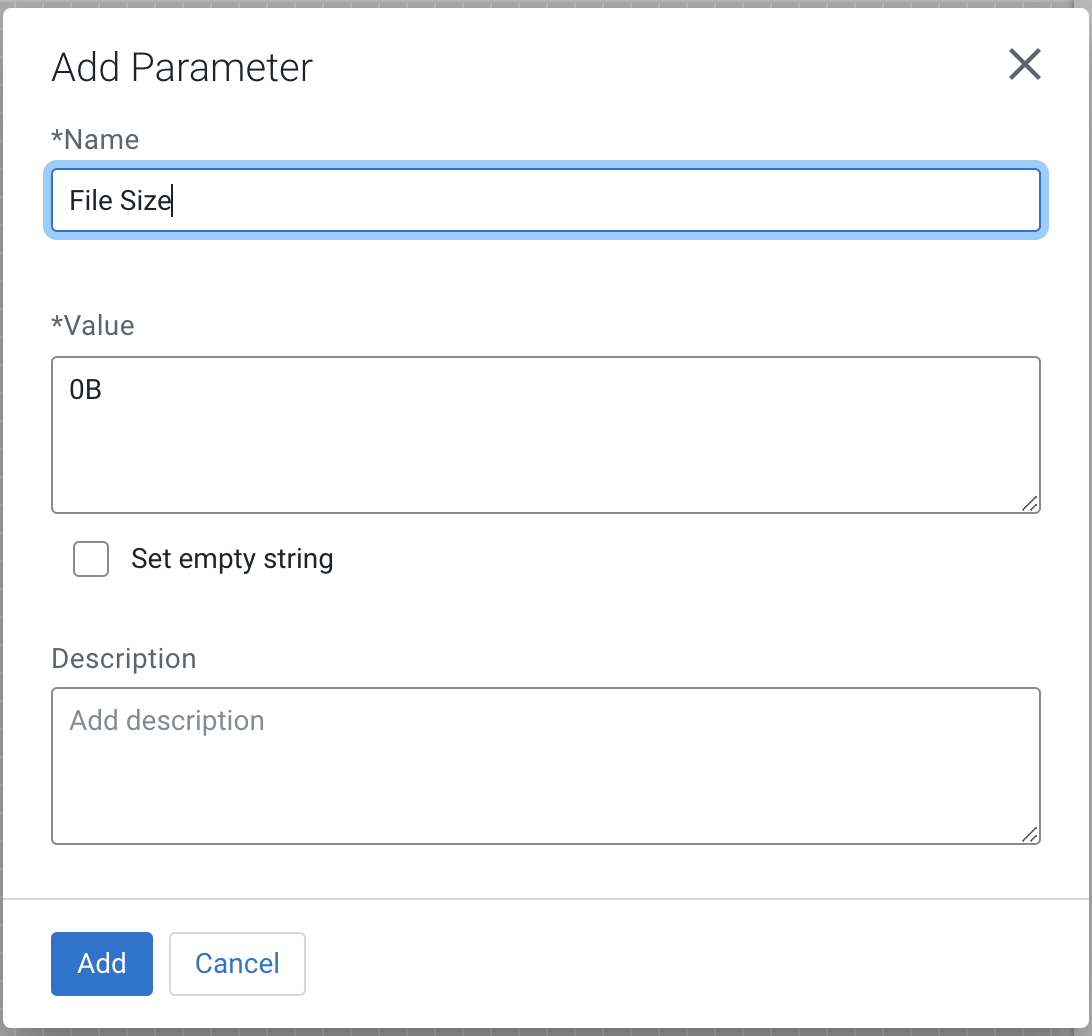Enable the Set empty string checkbox
Screen dimensions: 1092x1036
click(x=91, y=559)
